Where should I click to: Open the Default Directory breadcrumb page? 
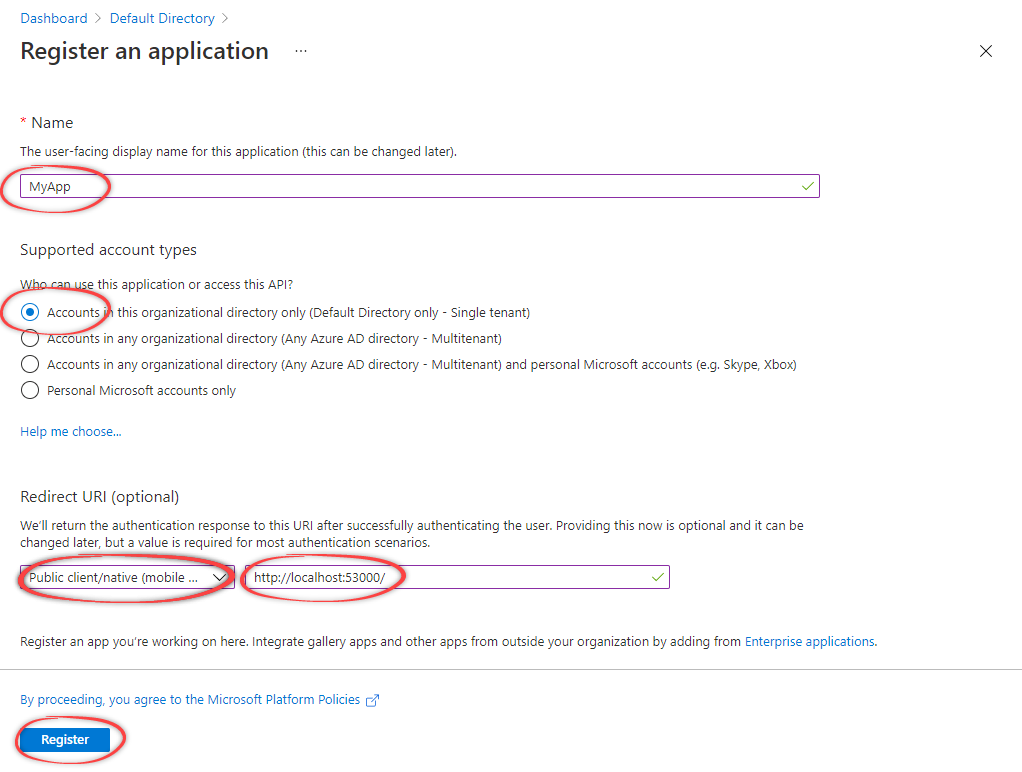(x=162, y=18)
